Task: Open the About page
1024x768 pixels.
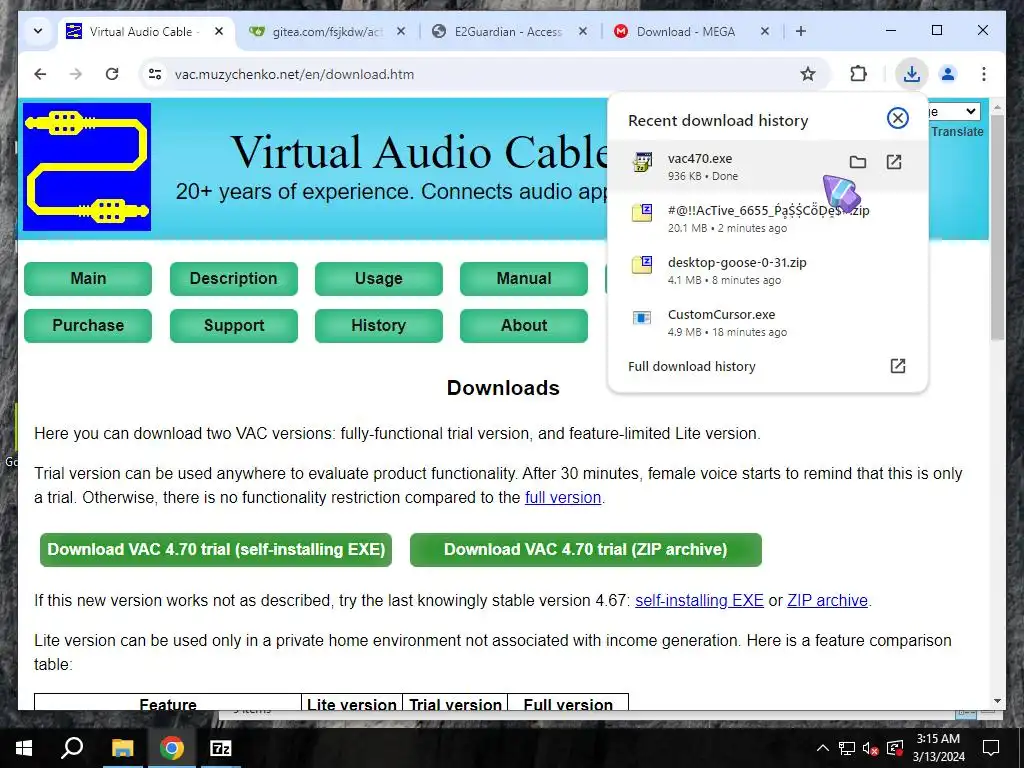Action: click(x=524, y=325)
